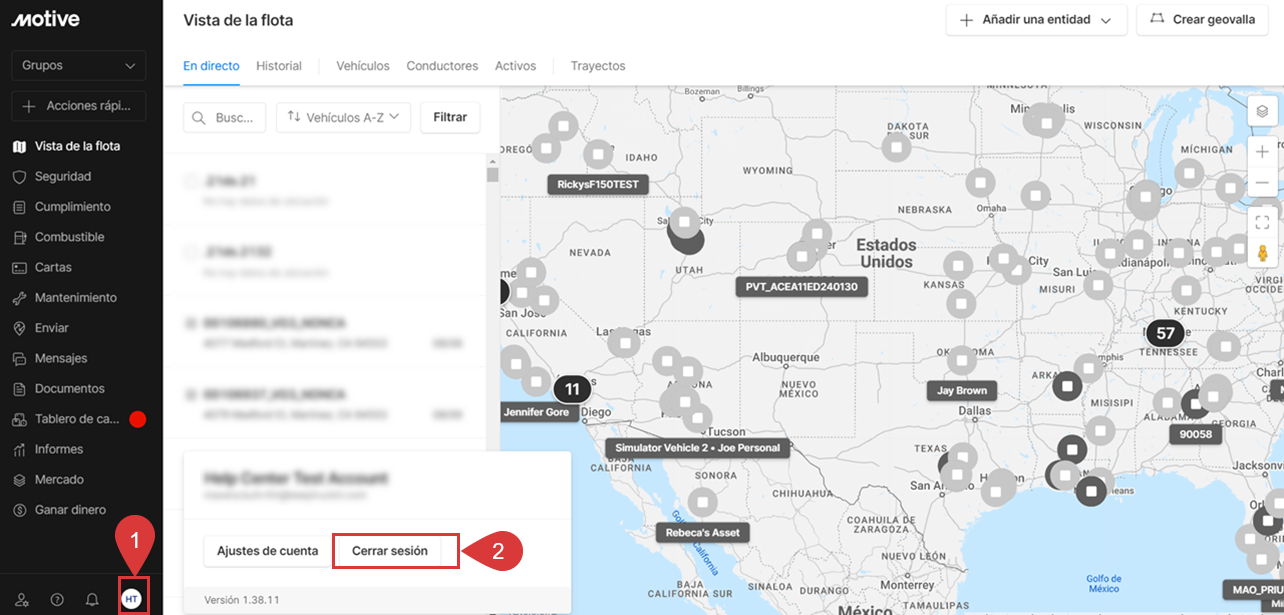Switch to the Historial tab
1284x615 pixels.
click(278, 66)
